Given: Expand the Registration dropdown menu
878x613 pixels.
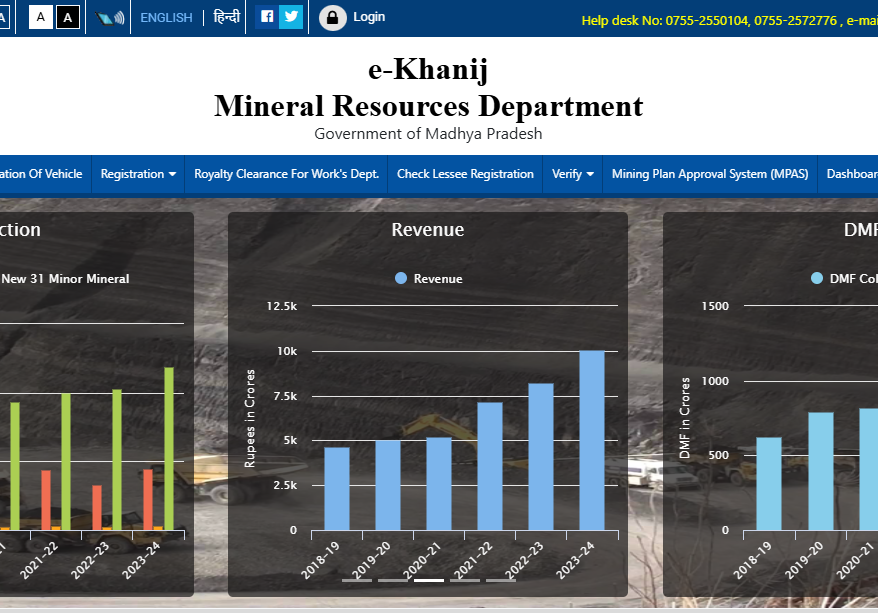Looking at the screenshot, I should [138, 174].
